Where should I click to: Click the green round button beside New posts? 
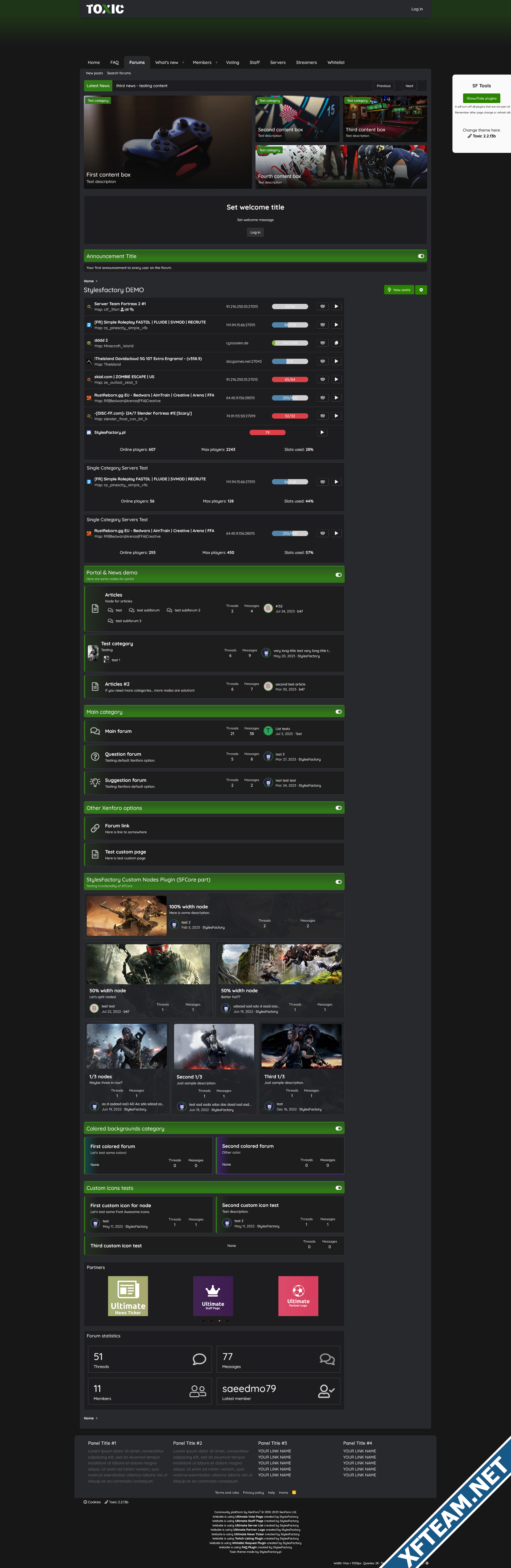[421, 290]
